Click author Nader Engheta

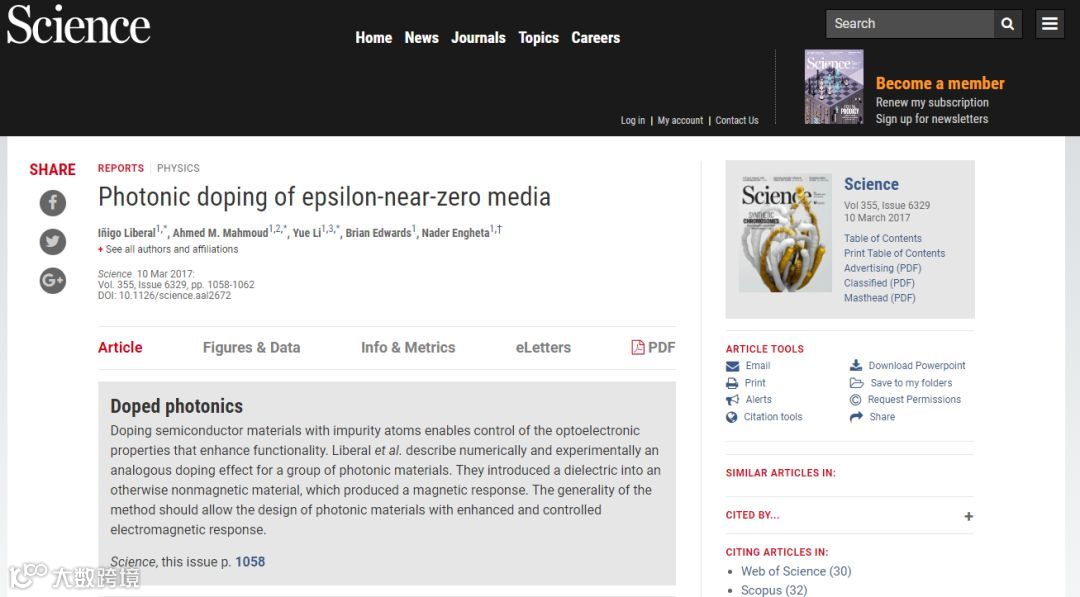455,233
